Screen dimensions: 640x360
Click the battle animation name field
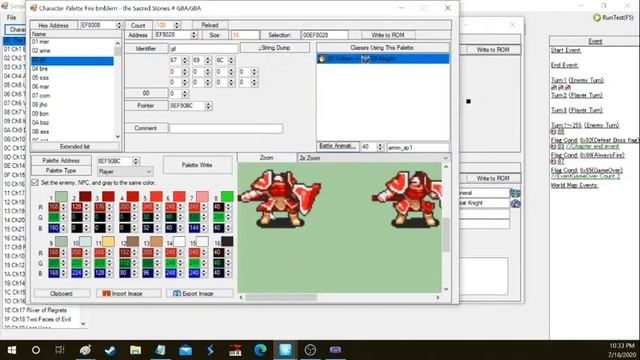tap(418, 147)
